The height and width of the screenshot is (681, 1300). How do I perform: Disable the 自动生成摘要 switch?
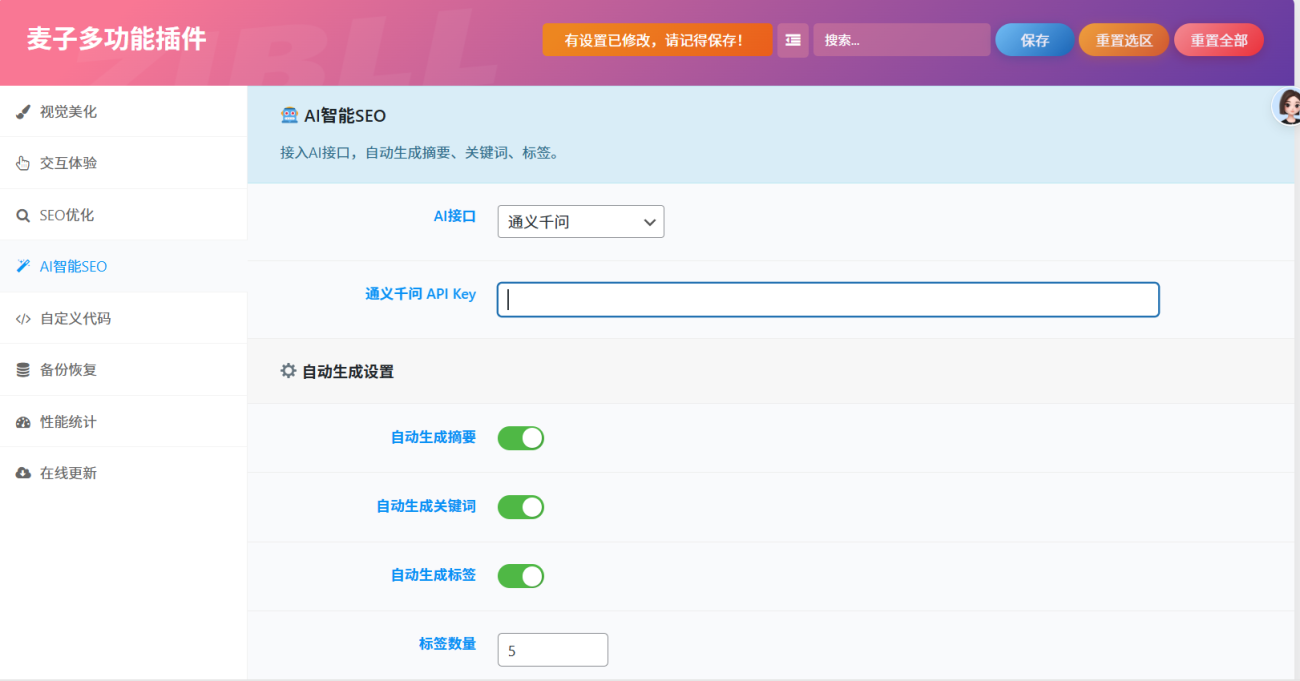[520, 438]
